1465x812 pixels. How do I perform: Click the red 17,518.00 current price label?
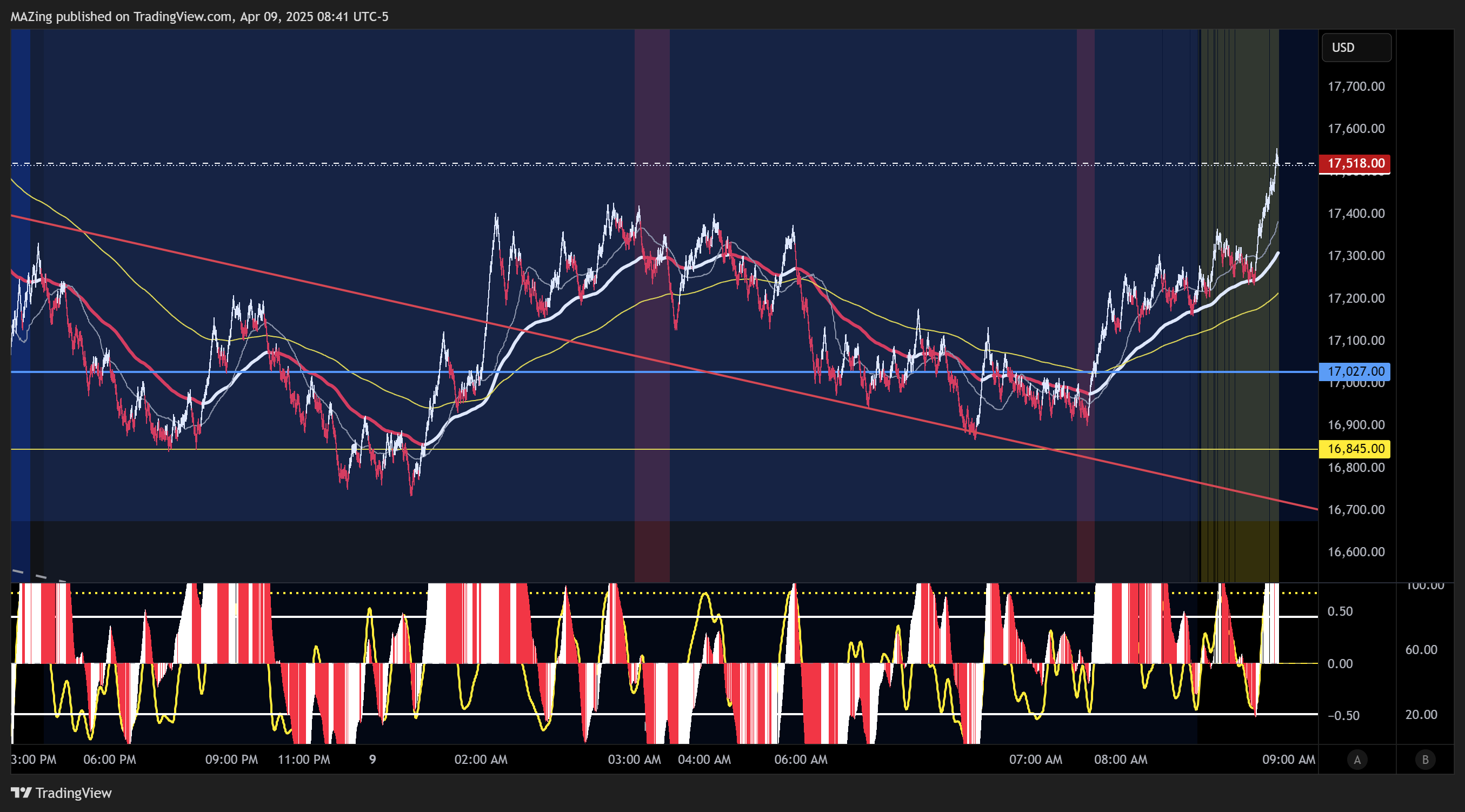tap(1355, 163)
